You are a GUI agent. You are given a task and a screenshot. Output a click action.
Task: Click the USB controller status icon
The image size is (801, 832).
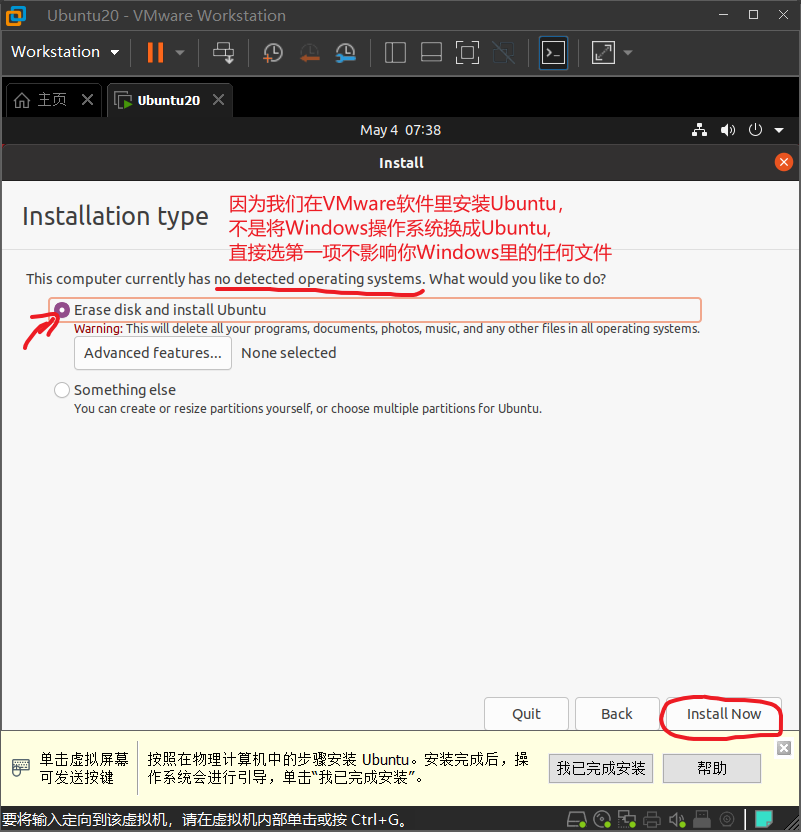(702, 820)
